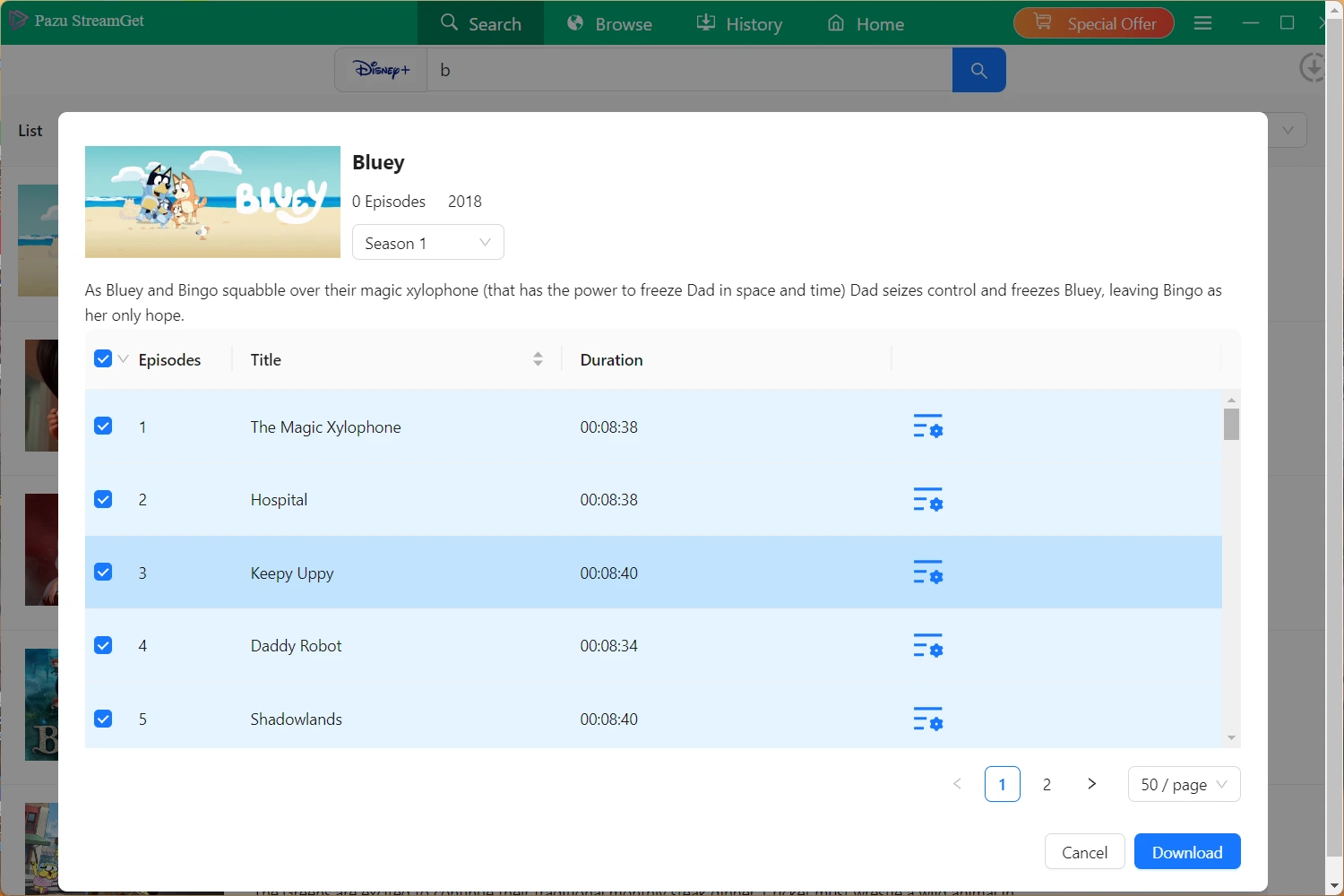Go to next page arrow
This screenshot has width=1344, height=896.
coord(1091,784)
